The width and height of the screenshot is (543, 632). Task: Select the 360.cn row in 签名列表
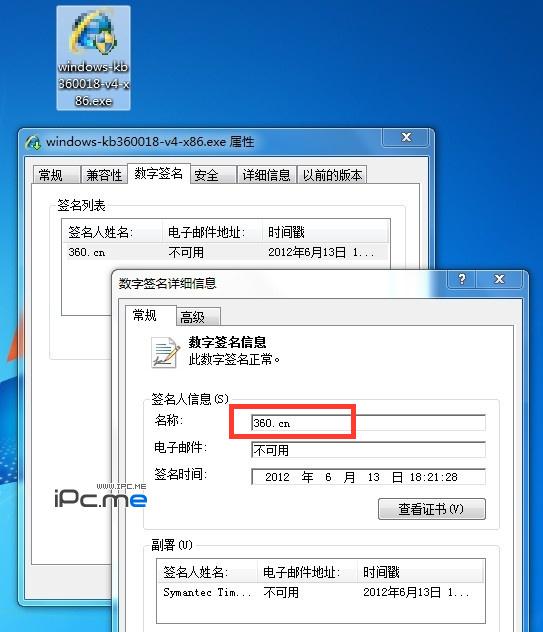225,252
